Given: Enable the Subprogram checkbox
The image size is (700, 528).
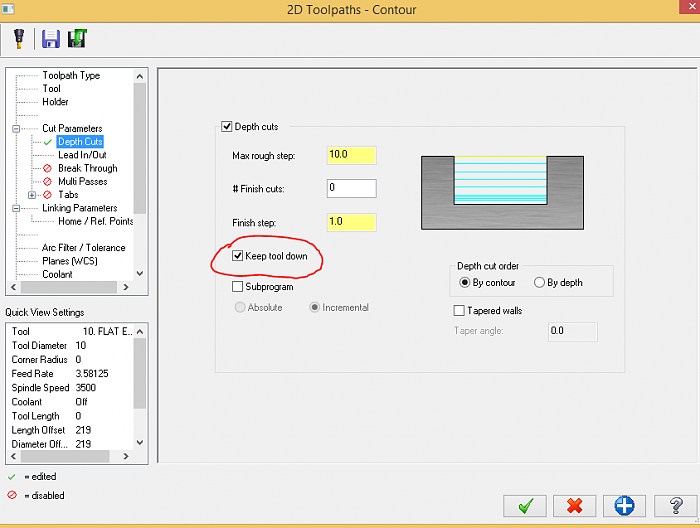Looking at the screenshot, I should tap(238, 287).
